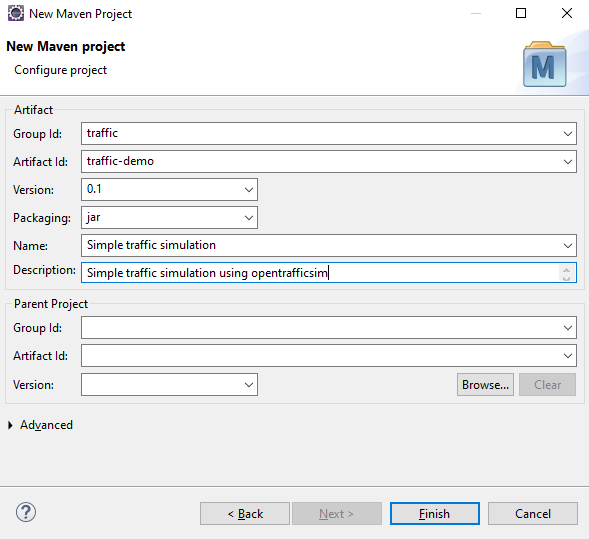This screenshot has height=539, width=589.
Task: Expand the Advanced section
Action: 10,425
